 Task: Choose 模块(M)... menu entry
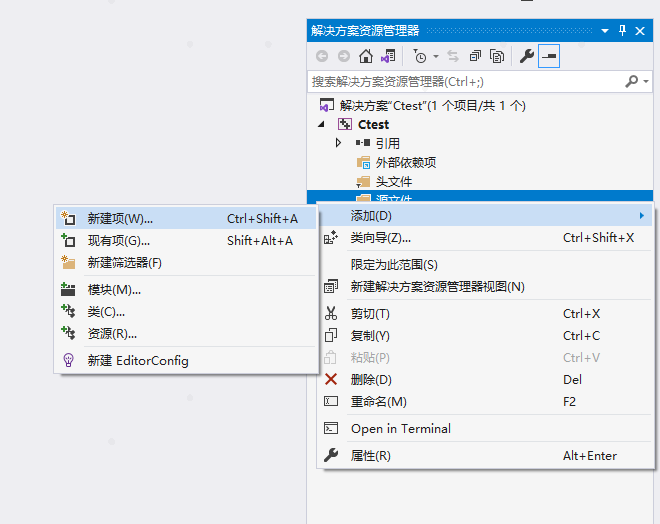[186, 290]
